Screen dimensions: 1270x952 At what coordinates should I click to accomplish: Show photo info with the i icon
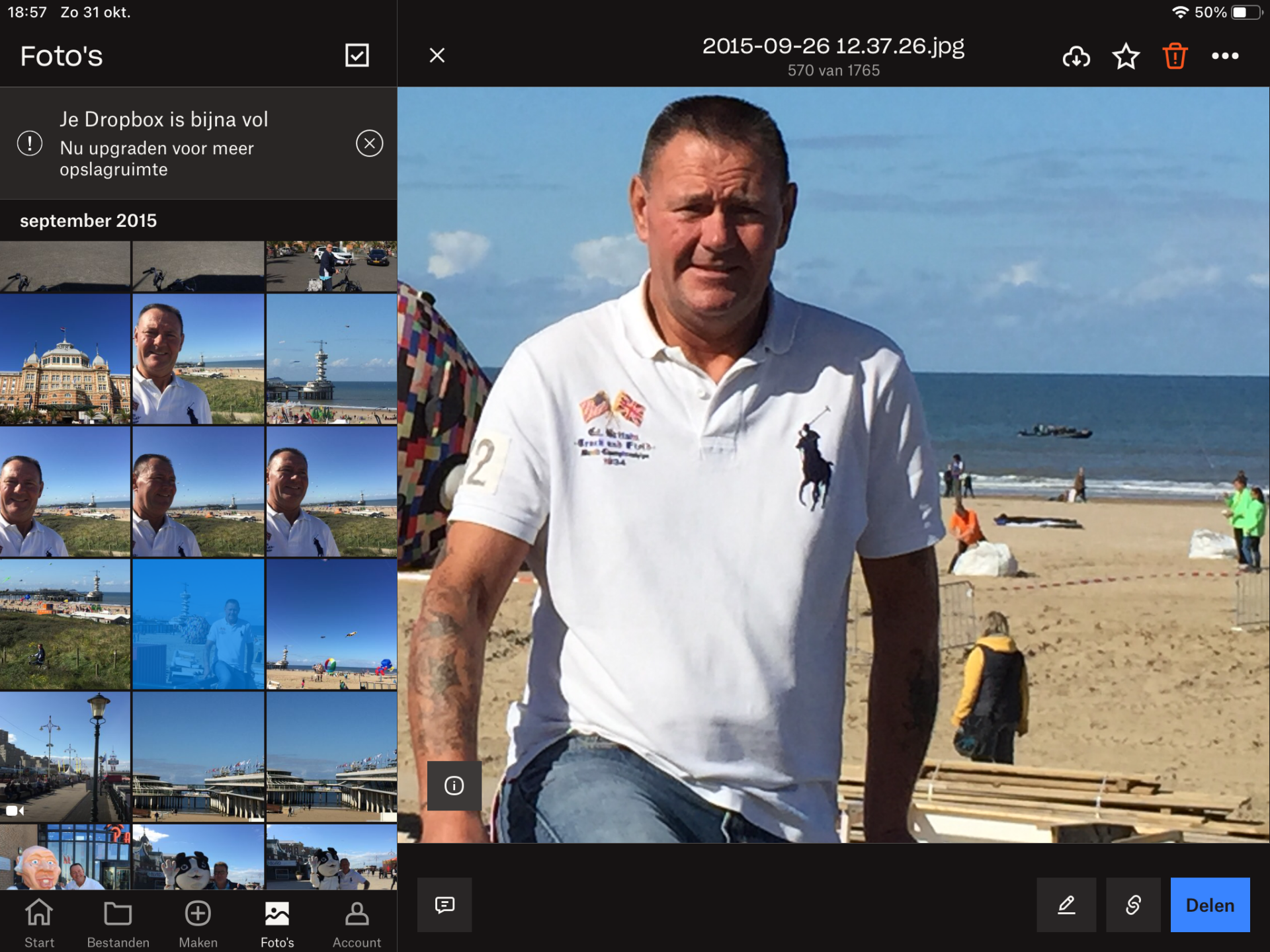(x=454, y=785)
